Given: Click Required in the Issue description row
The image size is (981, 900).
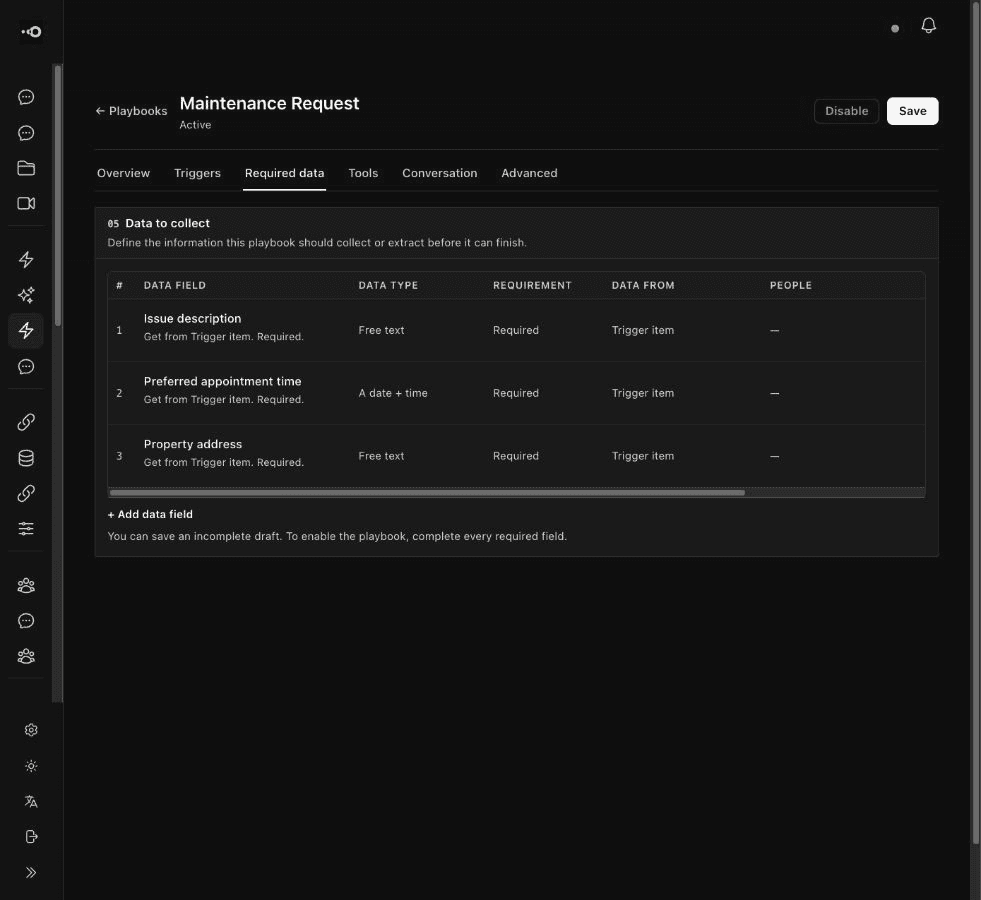Looking at the screenshot, I should click(516, 330).
